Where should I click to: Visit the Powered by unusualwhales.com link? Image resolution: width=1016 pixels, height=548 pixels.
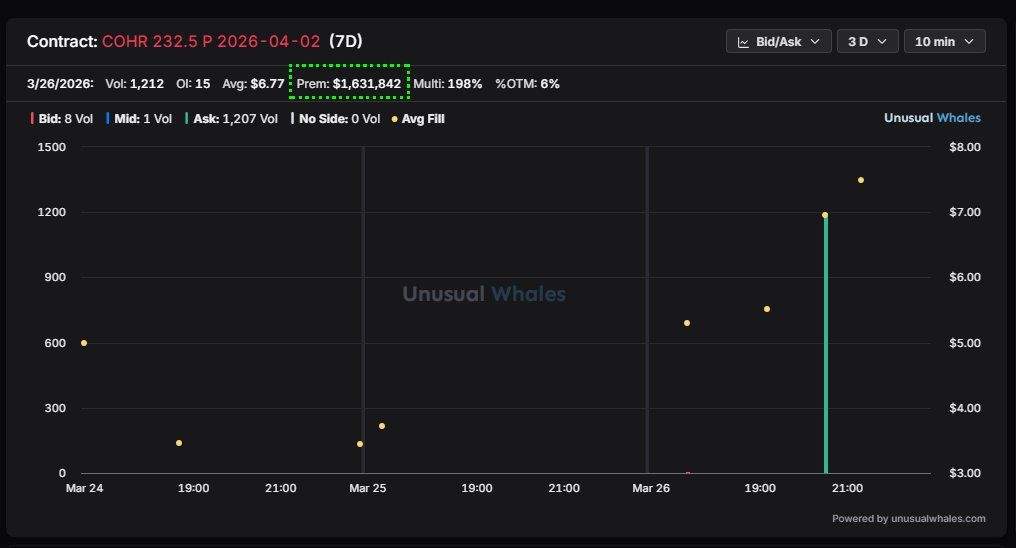point(908,518)
